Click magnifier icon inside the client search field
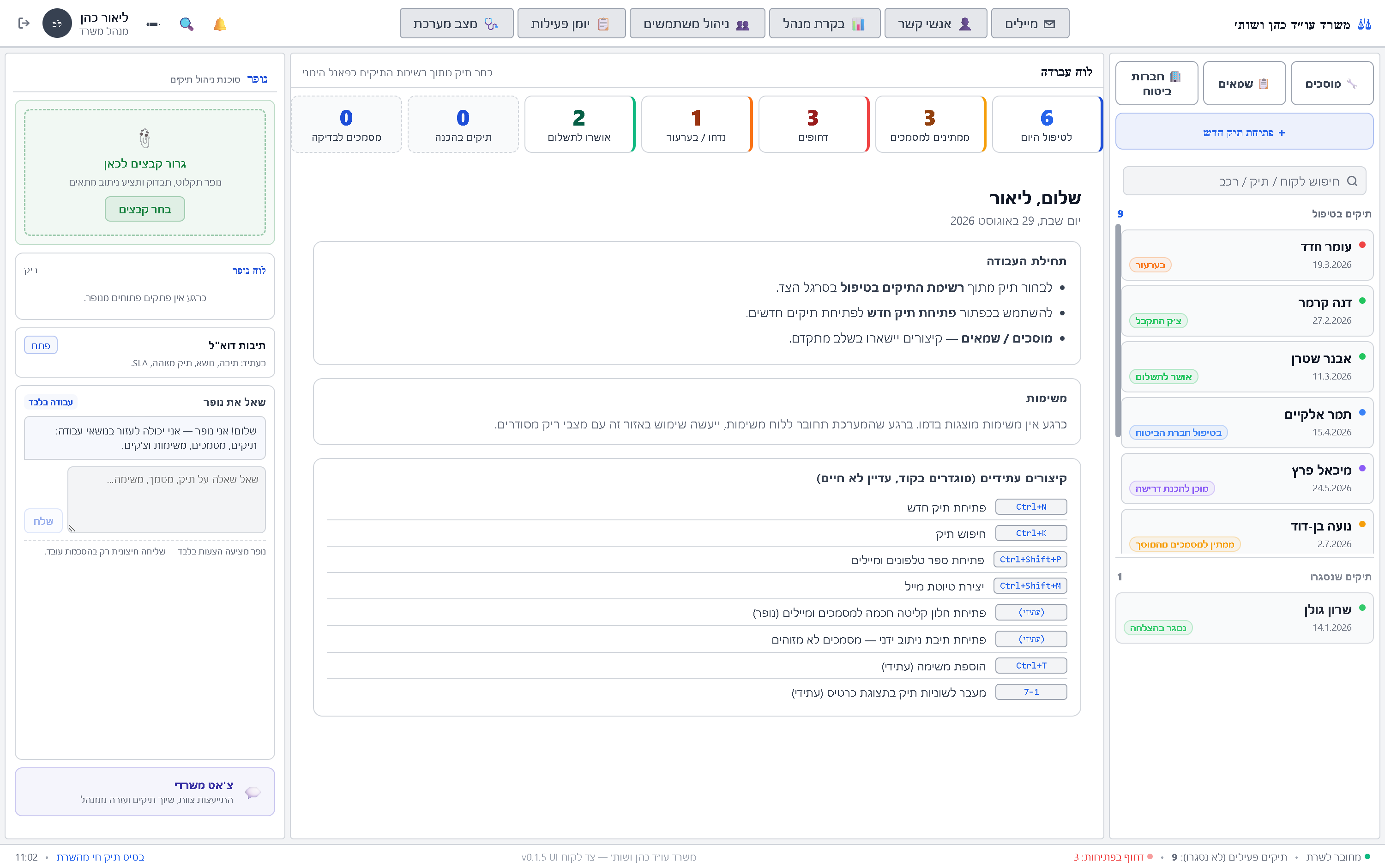This screenshot has width=1385, height=868. click(x=1352, y=181)
